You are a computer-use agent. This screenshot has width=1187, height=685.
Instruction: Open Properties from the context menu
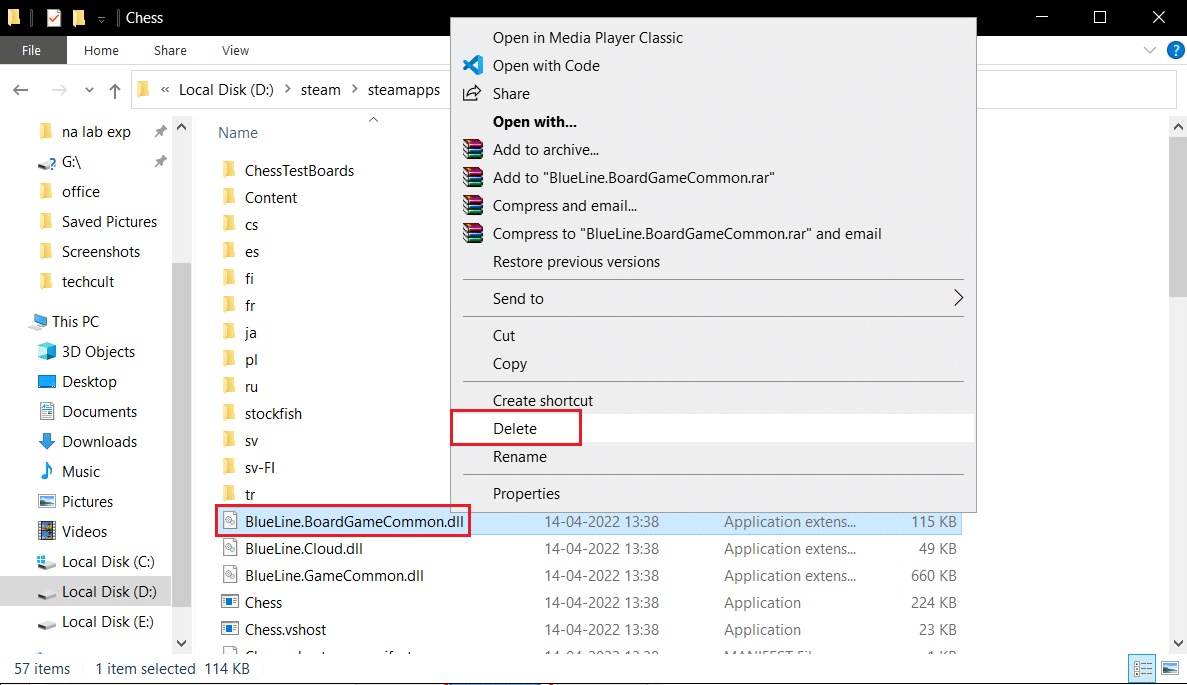tap(526, 494)
